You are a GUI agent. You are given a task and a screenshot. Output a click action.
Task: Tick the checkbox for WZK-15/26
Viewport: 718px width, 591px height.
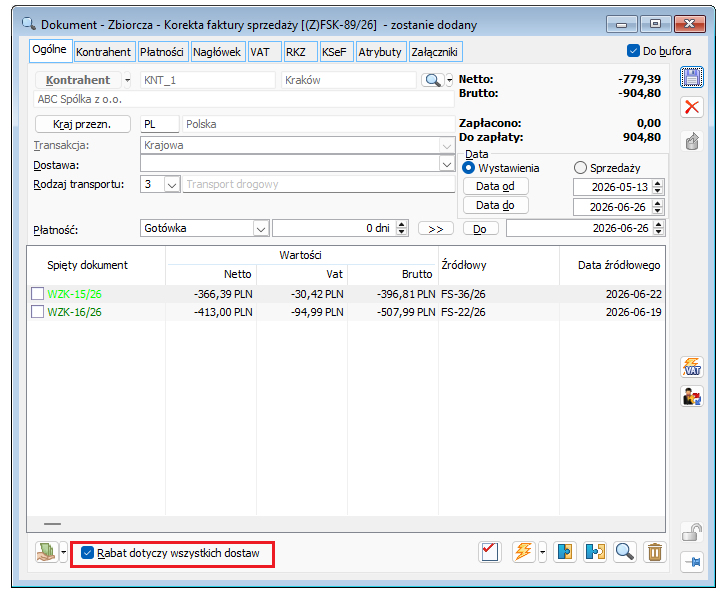tap(38, 293)
